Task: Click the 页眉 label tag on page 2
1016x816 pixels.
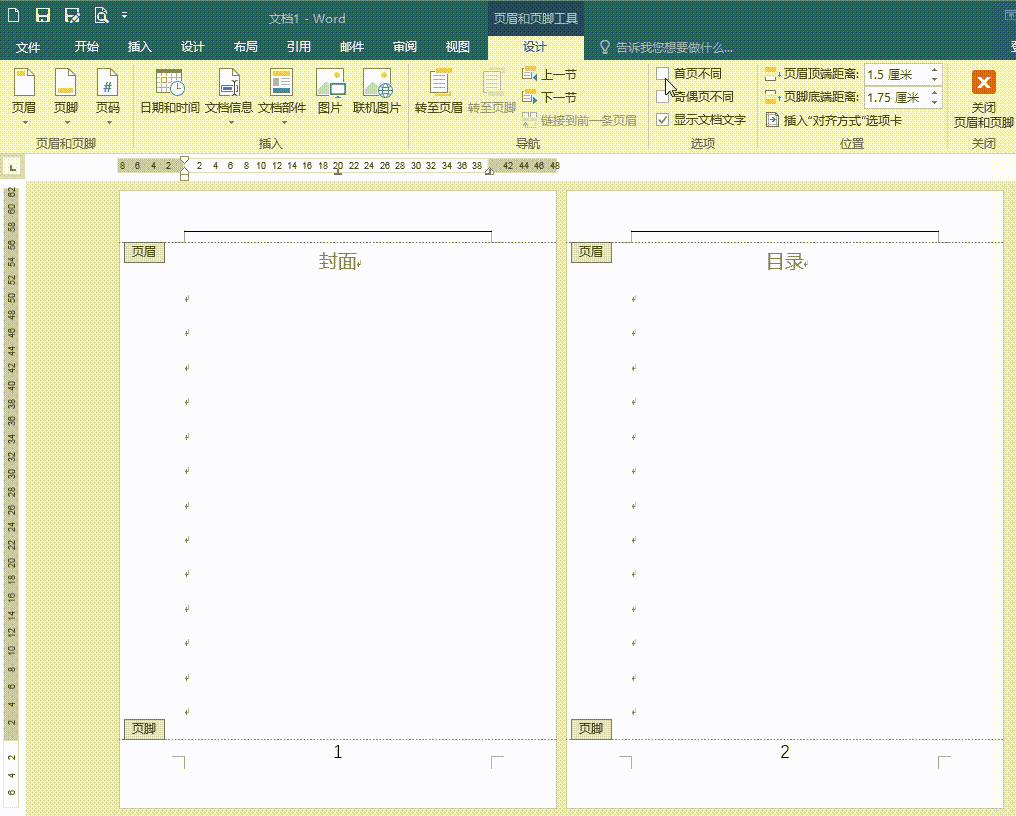Action: click(591, 252)
